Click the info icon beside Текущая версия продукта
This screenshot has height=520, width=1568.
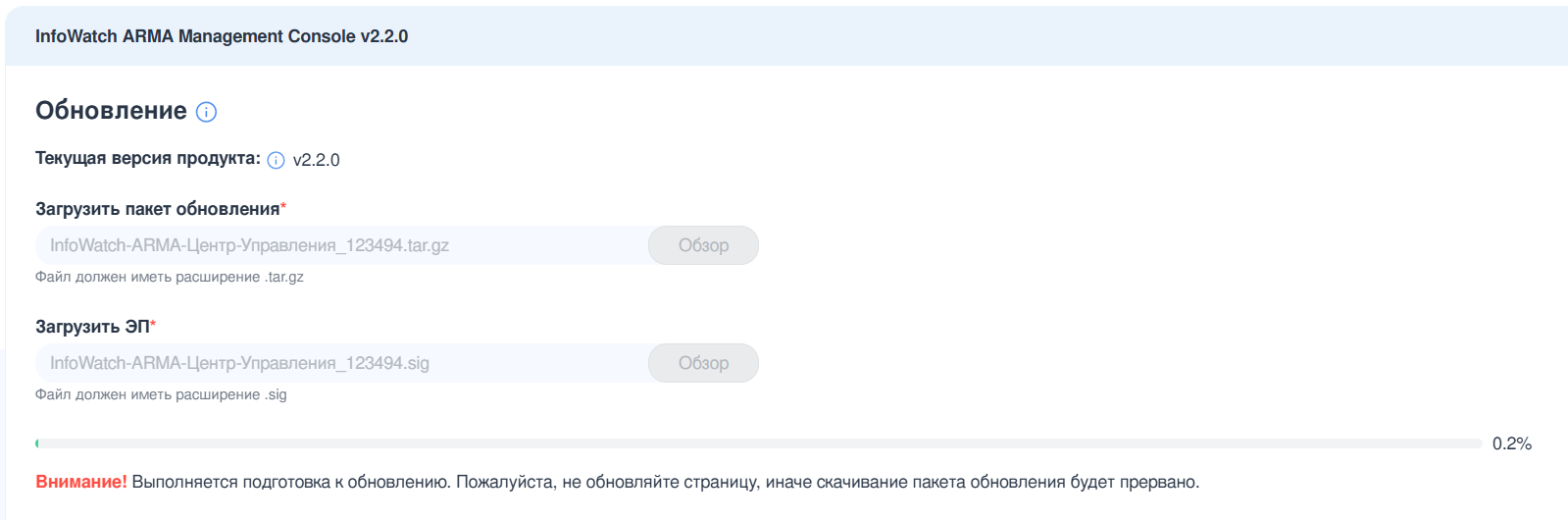[277, 160]
